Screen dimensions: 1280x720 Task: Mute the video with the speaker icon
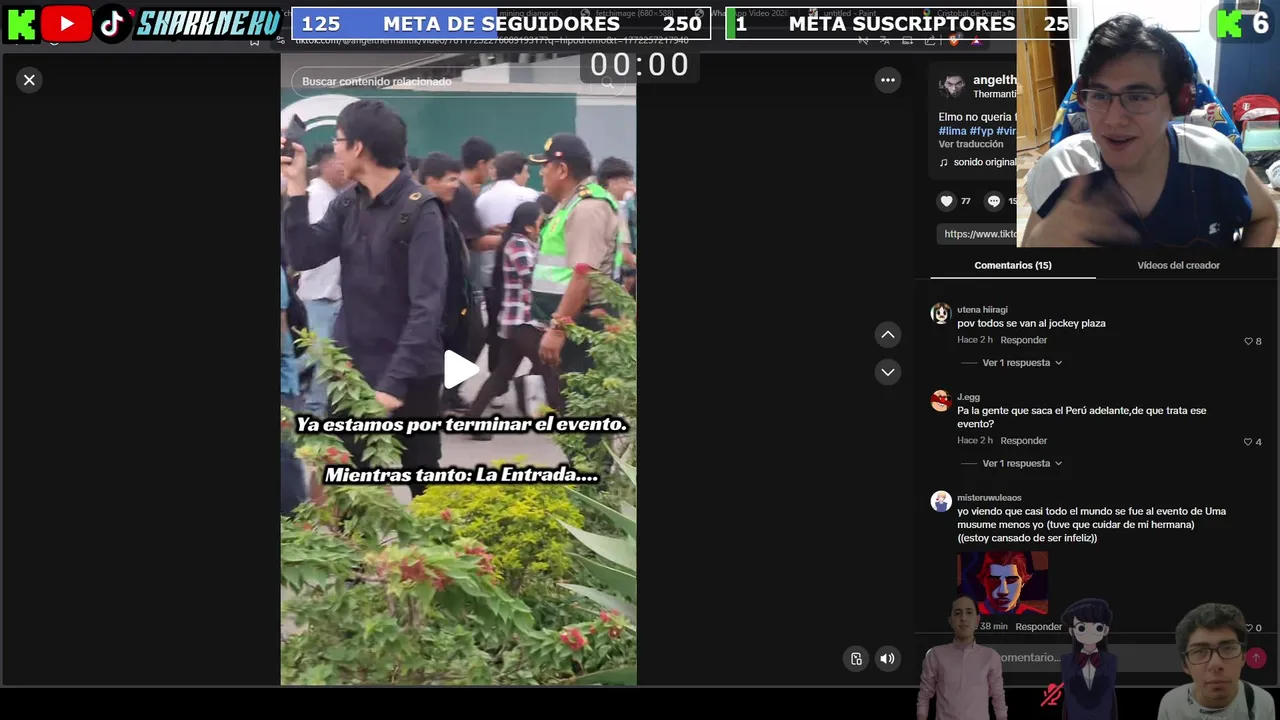887,658
